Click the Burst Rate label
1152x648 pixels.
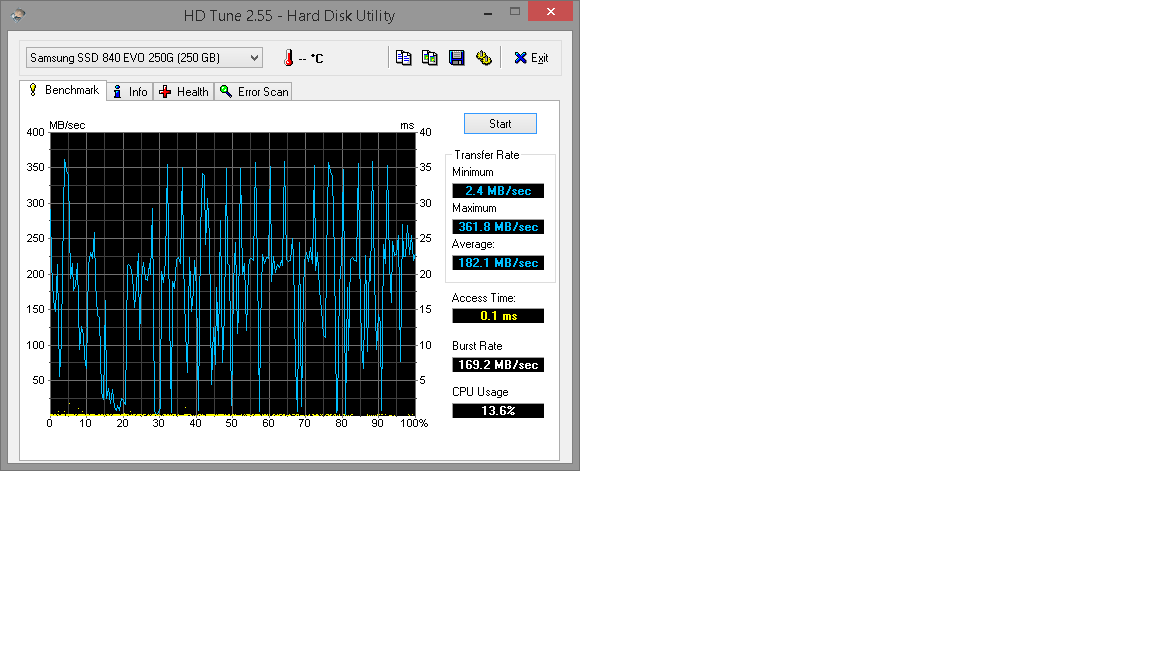[477, 346]
